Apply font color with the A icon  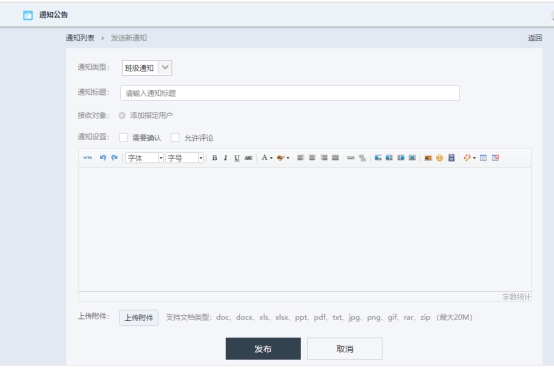(x=264, y=158)
